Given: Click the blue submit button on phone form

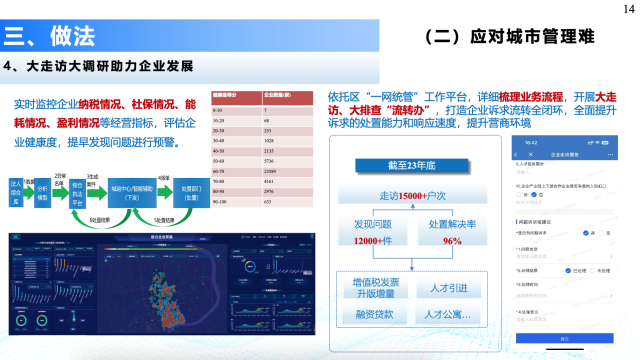Looking at the screenshot, I should [x=564, y=338].
